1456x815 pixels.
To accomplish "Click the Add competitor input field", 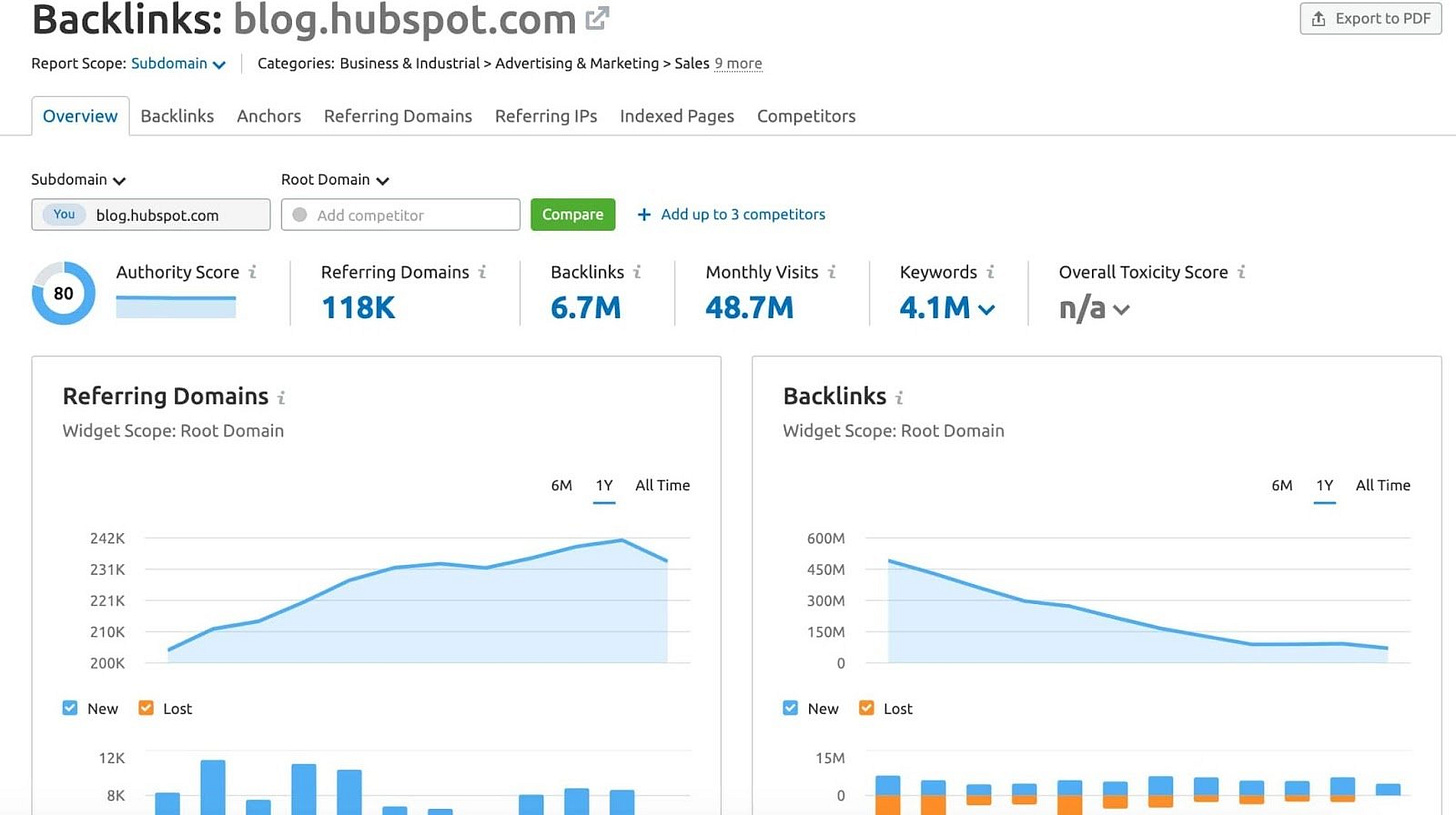I will point(400,214).
